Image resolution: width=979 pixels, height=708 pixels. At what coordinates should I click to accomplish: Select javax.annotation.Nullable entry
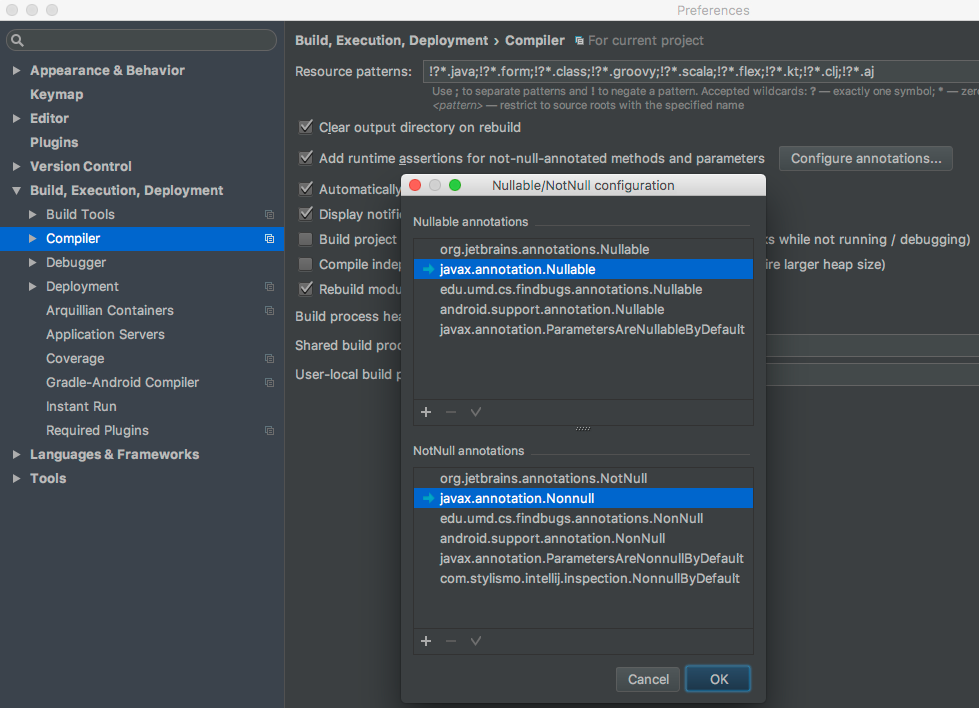[583, 270]
